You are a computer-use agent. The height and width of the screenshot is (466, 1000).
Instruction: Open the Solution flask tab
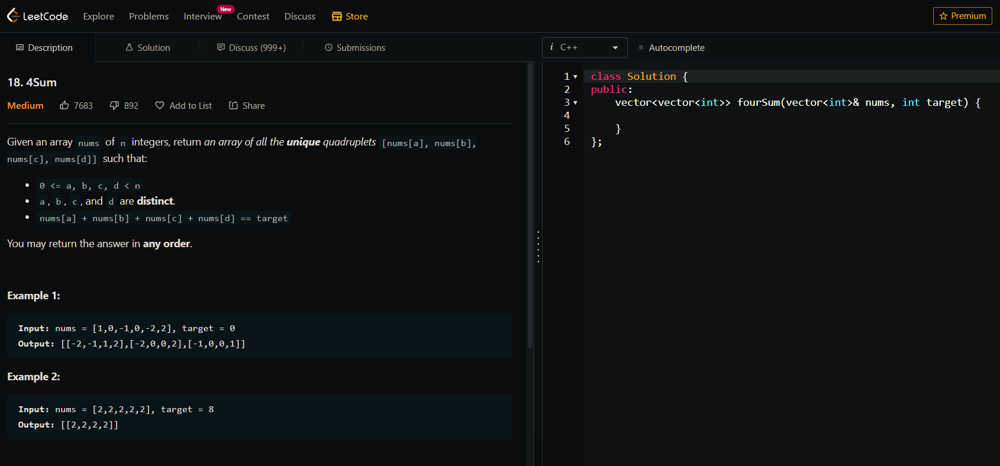click(x=147, y=47)
